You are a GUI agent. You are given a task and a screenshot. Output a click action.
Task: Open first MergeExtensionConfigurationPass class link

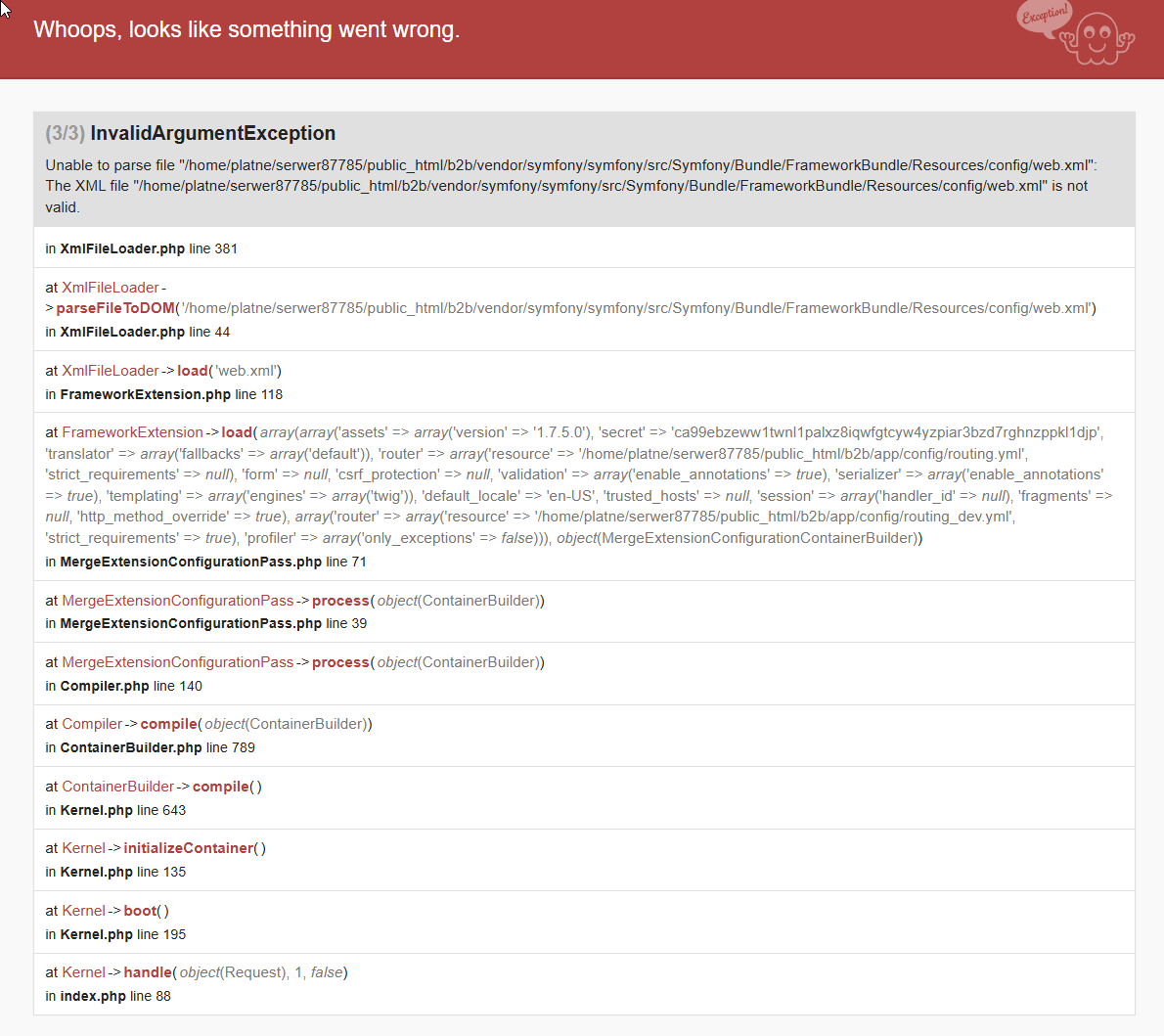coord(177,600)
